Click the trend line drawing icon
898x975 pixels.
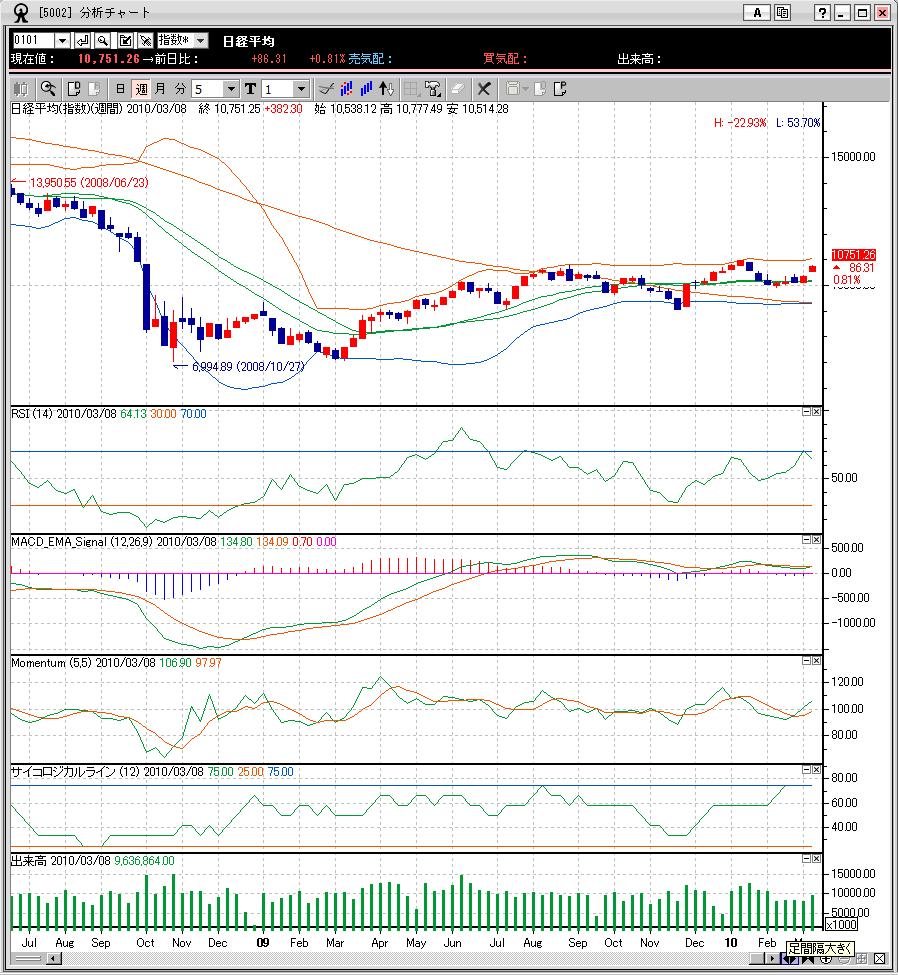(325, 89)
